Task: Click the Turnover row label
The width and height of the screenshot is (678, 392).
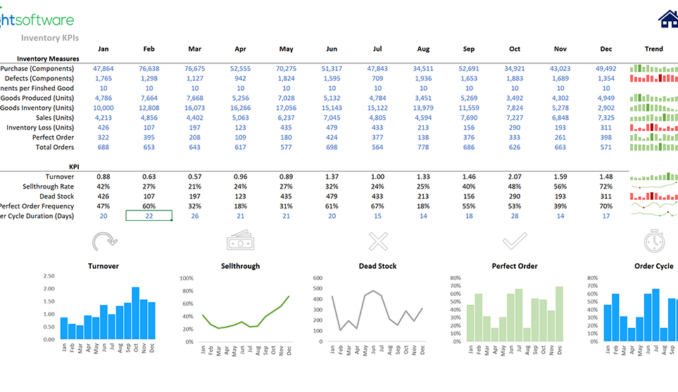Action: click(x=60, y=176)
